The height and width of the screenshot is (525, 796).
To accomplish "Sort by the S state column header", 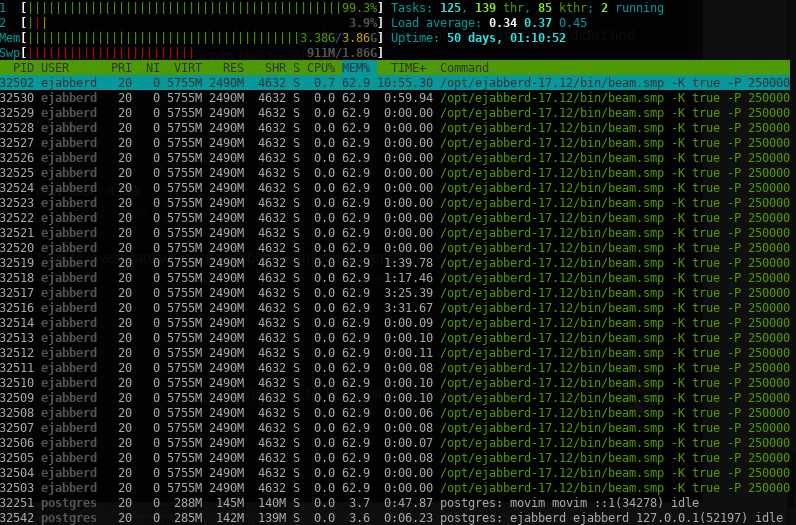I will point(296,68).
